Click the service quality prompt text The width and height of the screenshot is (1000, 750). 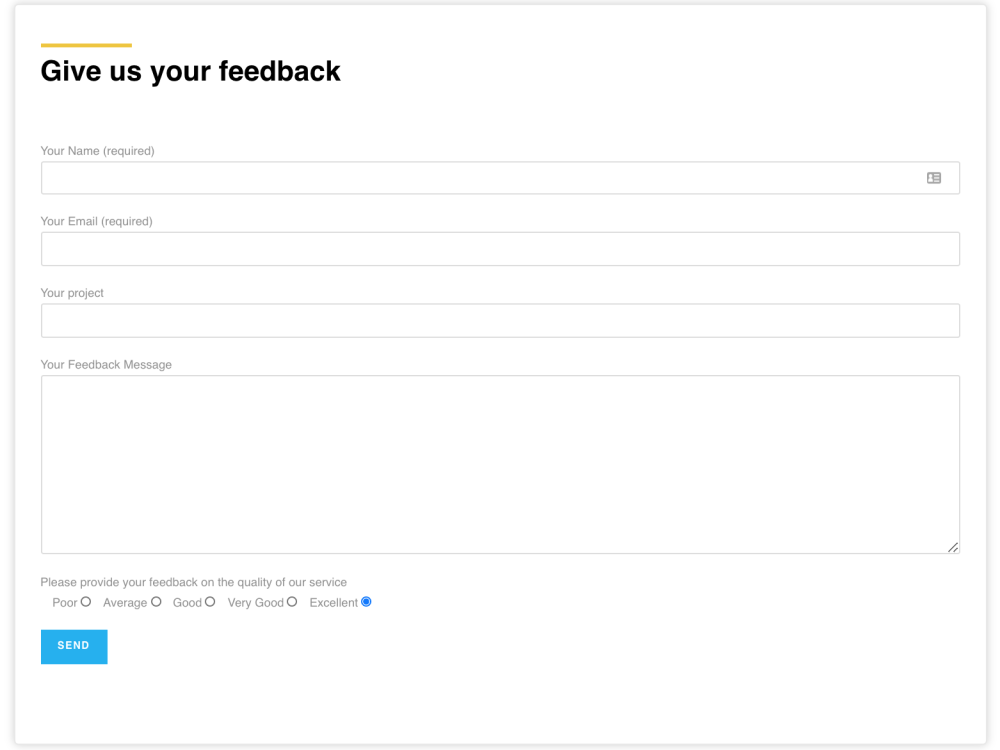(193, 581)
